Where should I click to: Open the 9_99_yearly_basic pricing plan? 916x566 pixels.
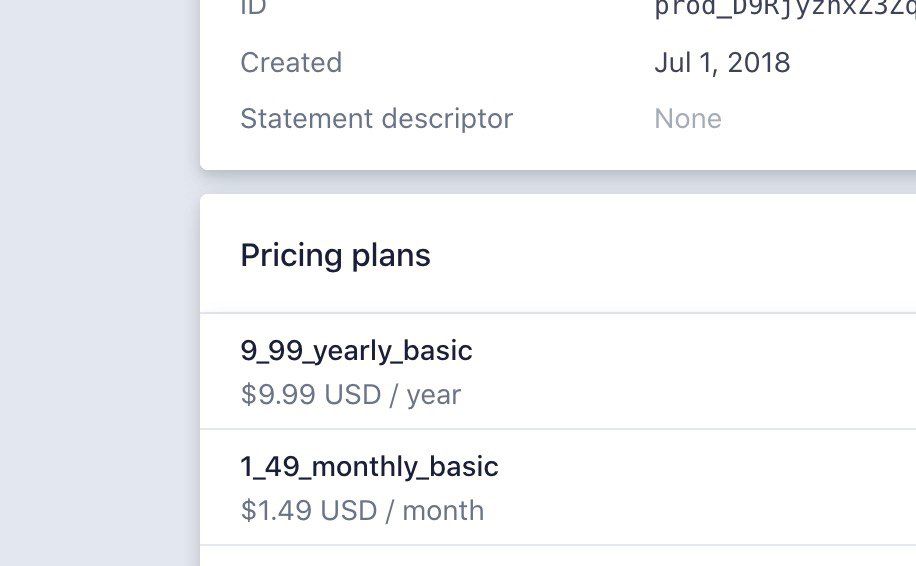pyautogui.click(x=356, y=351)
